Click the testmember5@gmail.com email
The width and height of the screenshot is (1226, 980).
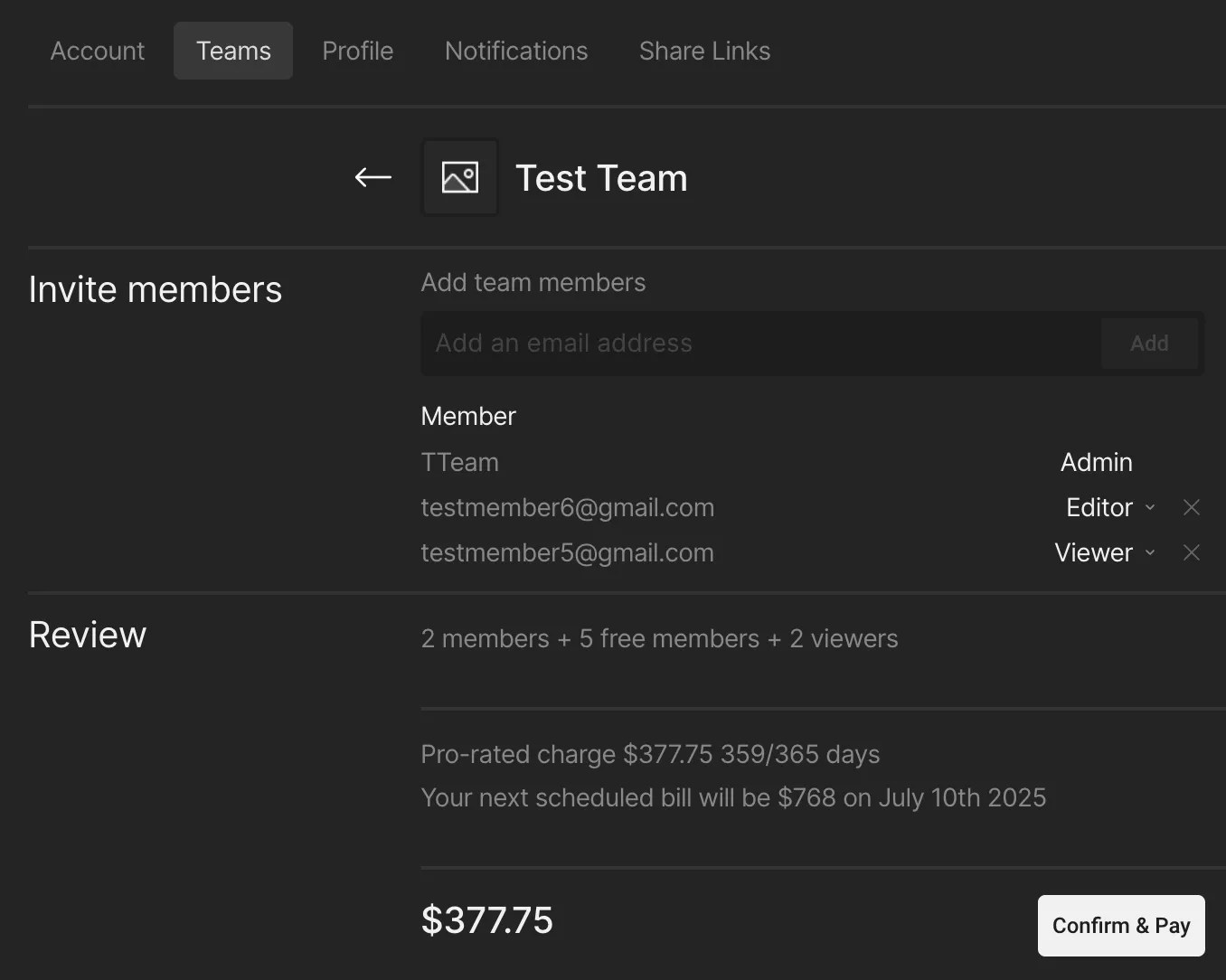567,552
